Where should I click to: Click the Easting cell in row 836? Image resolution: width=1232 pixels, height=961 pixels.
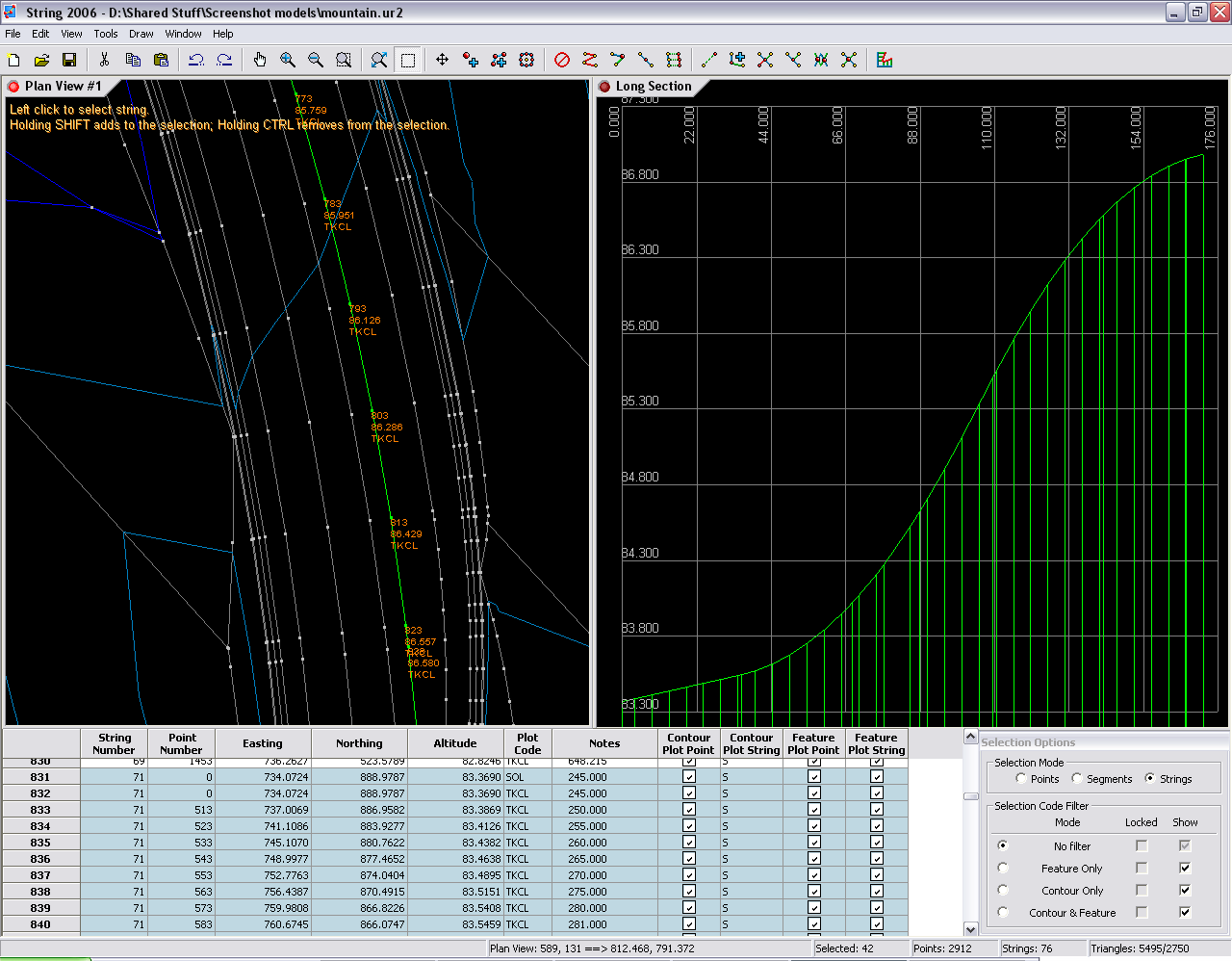[262, 859]
